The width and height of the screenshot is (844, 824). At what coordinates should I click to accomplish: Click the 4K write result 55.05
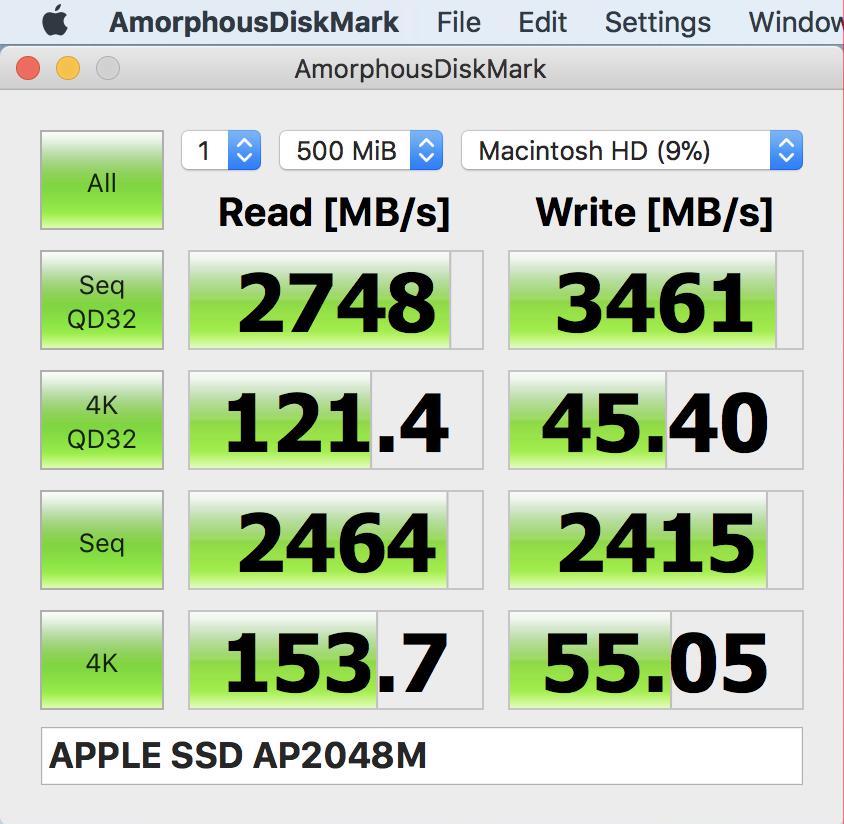pyautogui.click(x=656, y=660)
